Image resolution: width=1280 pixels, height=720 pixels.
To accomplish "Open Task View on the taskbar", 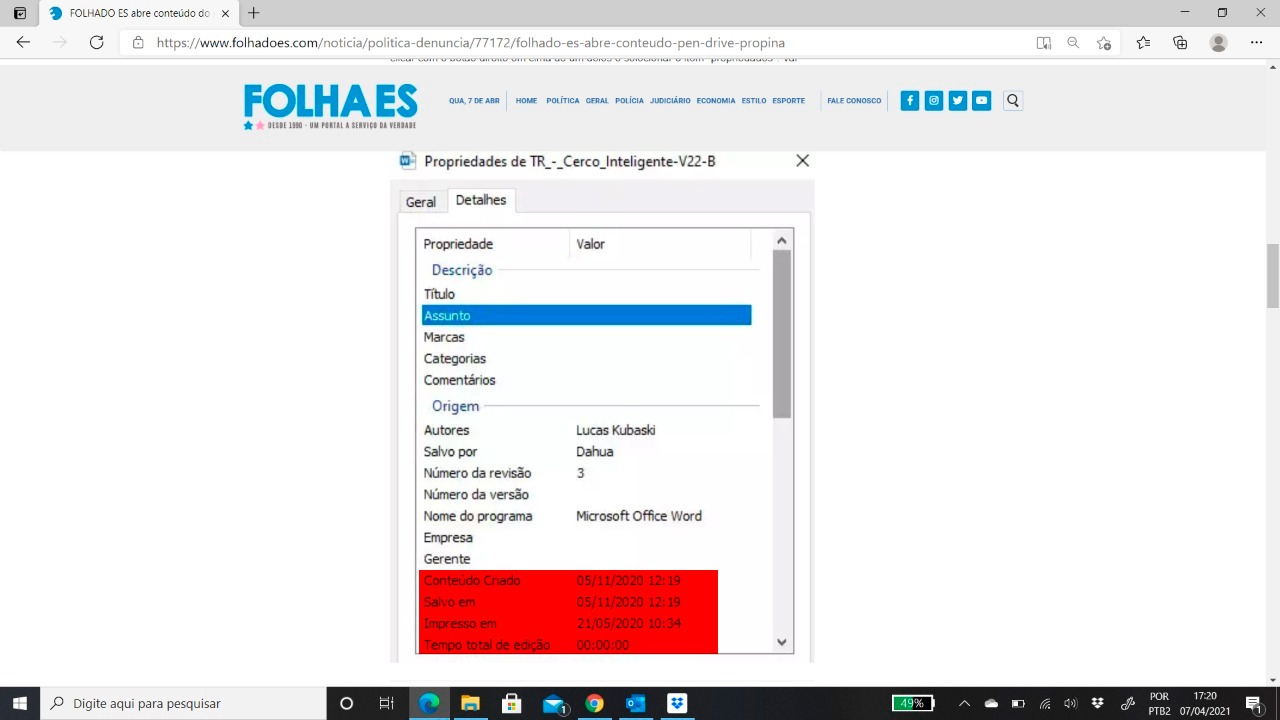I will (x=387, y=703).
